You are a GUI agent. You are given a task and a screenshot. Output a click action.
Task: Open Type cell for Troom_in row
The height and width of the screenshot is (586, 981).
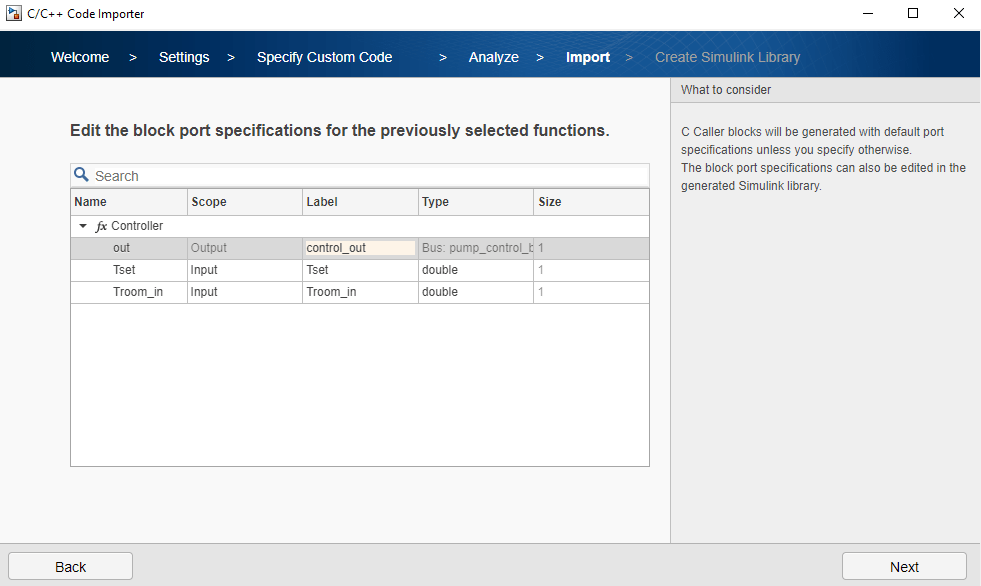click(x=475, y=292)
